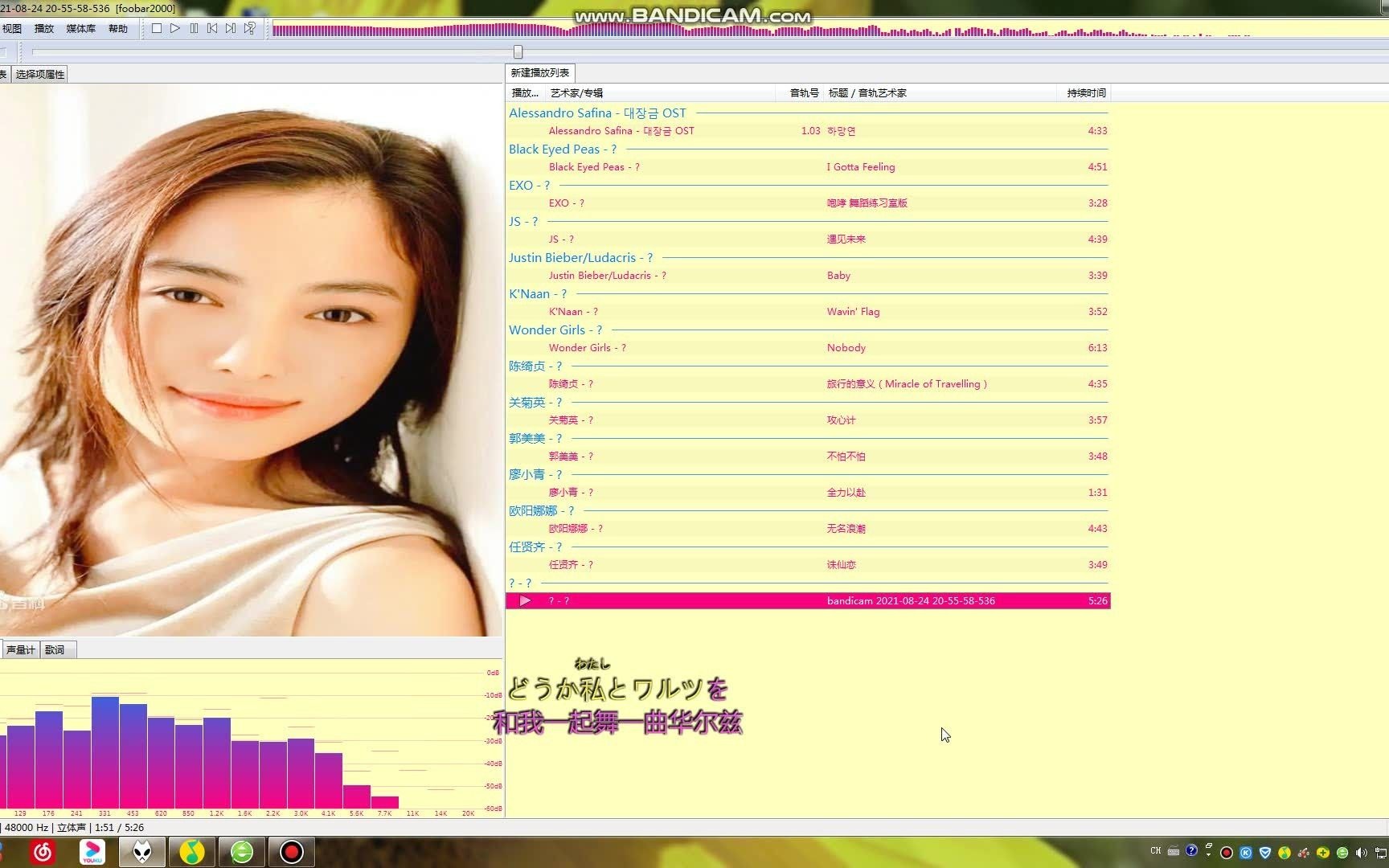Sort by the 音轨号 column header
The height and width of the screenshot is (868, 1389).
pos(800,93)
